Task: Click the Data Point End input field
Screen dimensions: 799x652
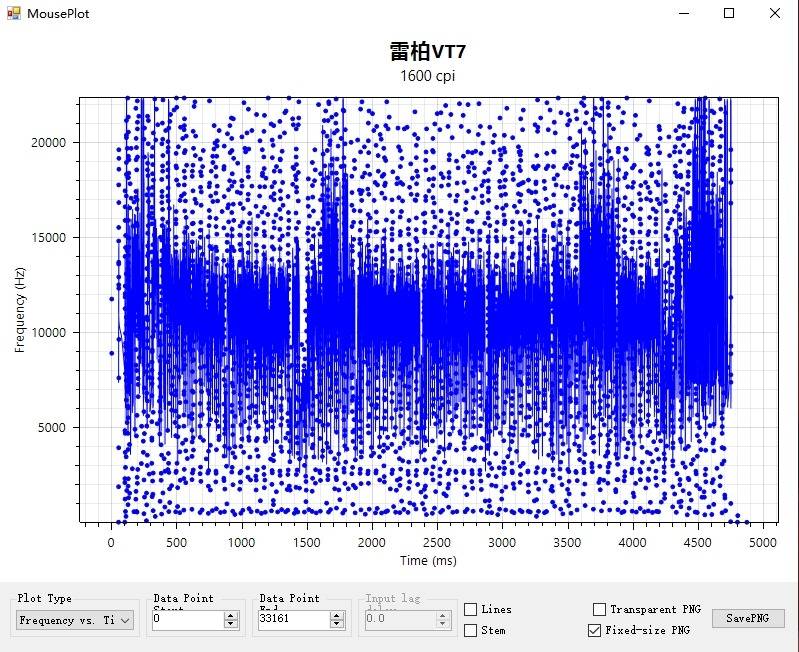Action: point(292,620)
